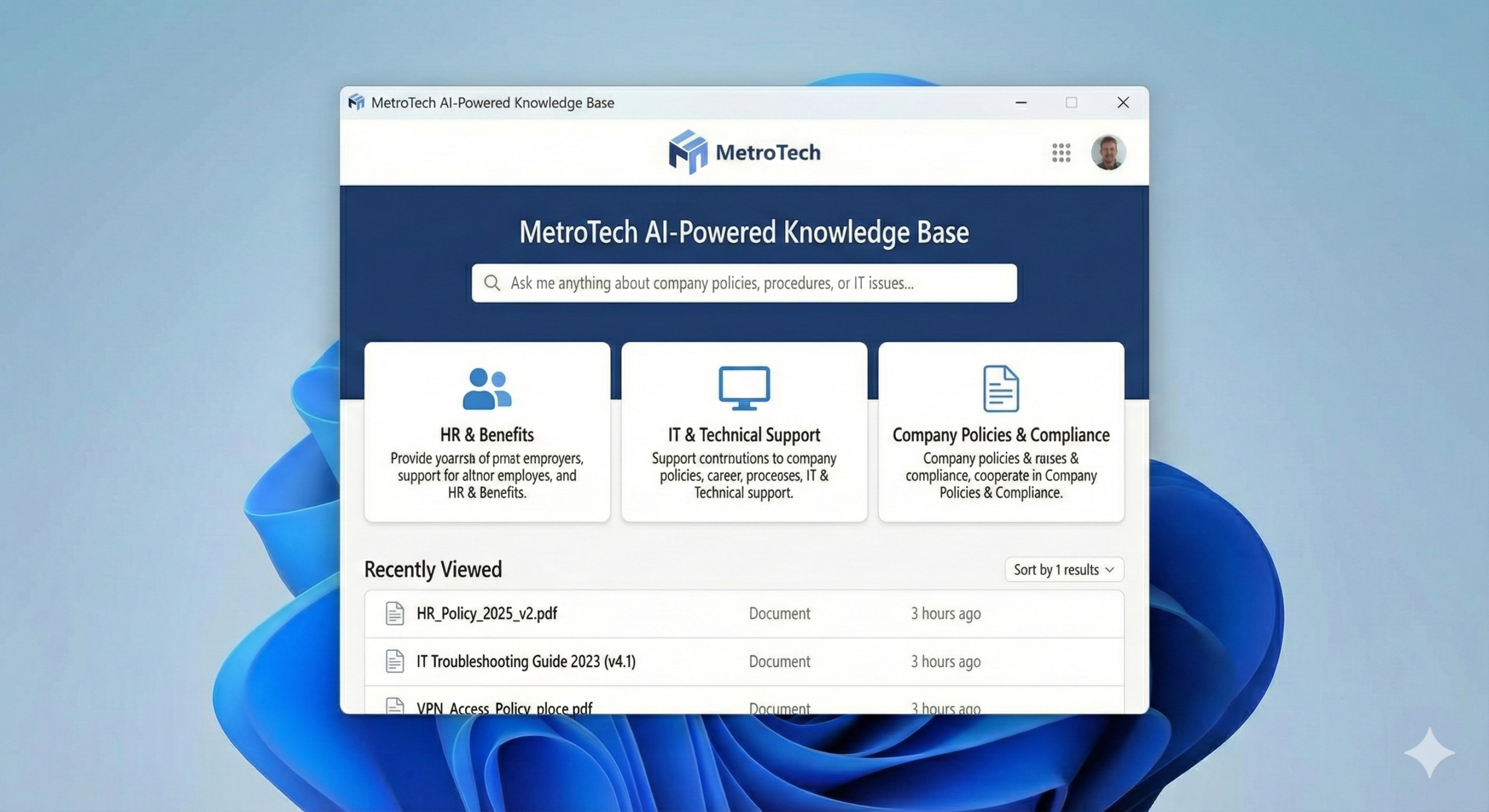Click the Recently Viewed heading
The width and height of the screenshot is (1489, 812).
tap(433, 569)
